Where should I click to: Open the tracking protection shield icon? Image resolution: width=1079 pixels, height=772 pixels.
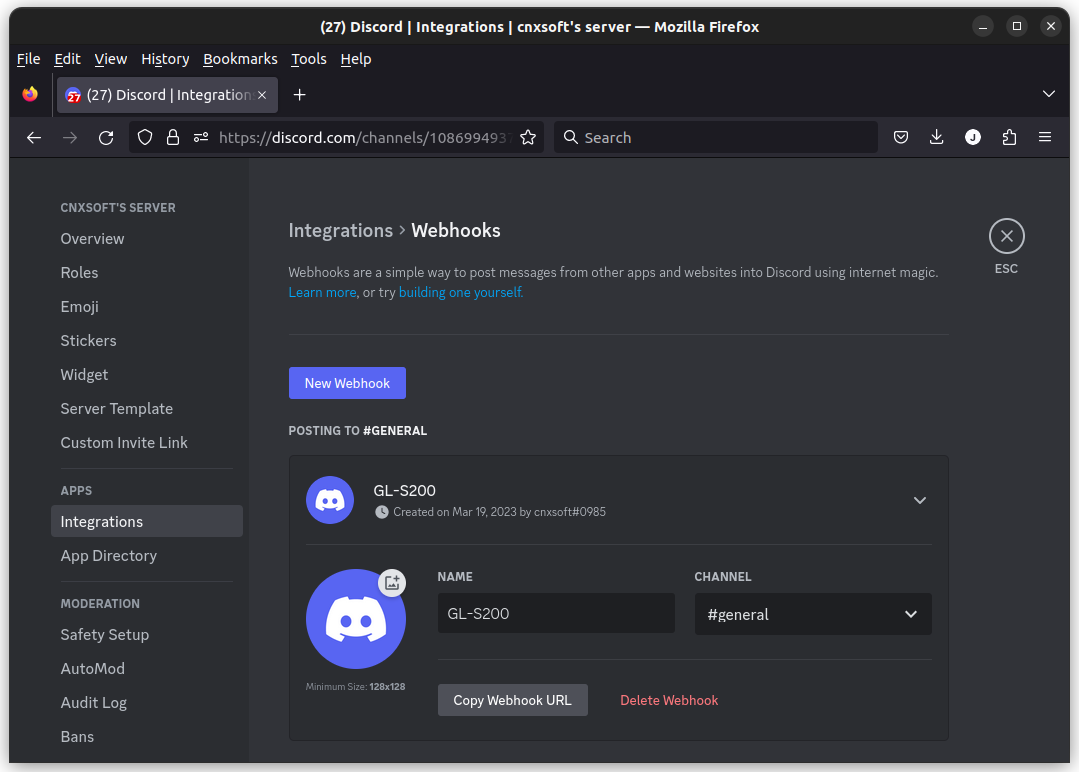coord(145,138)
